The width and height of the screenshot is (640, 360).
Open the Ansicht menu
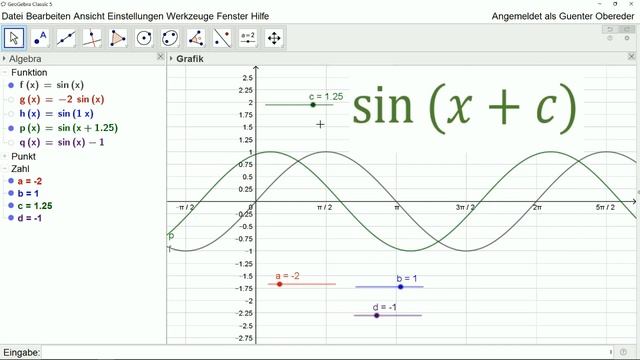(89, 16)
